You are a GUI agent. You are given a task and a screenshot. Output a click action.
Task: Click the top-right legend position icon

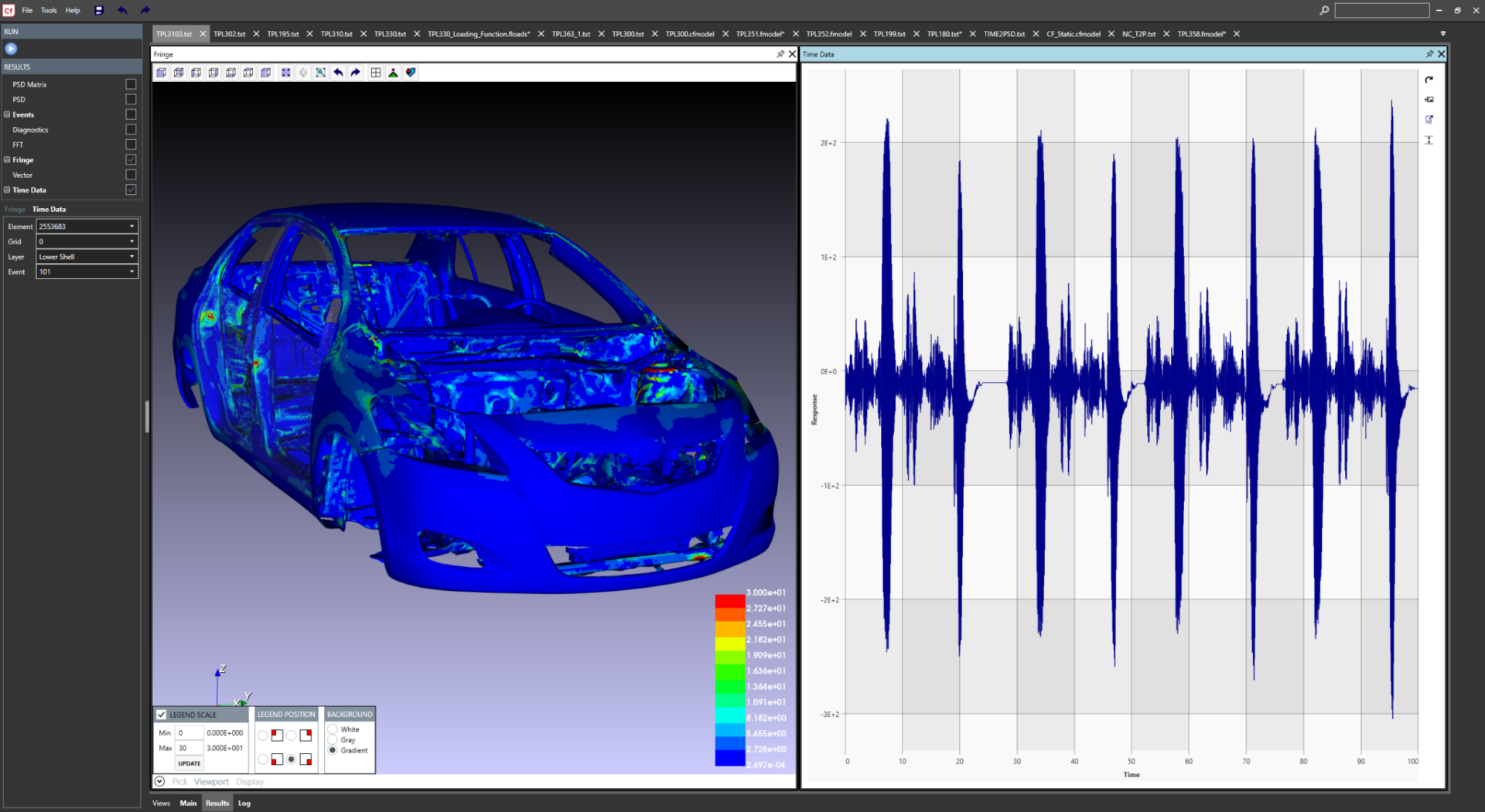[x=306, y=735]
